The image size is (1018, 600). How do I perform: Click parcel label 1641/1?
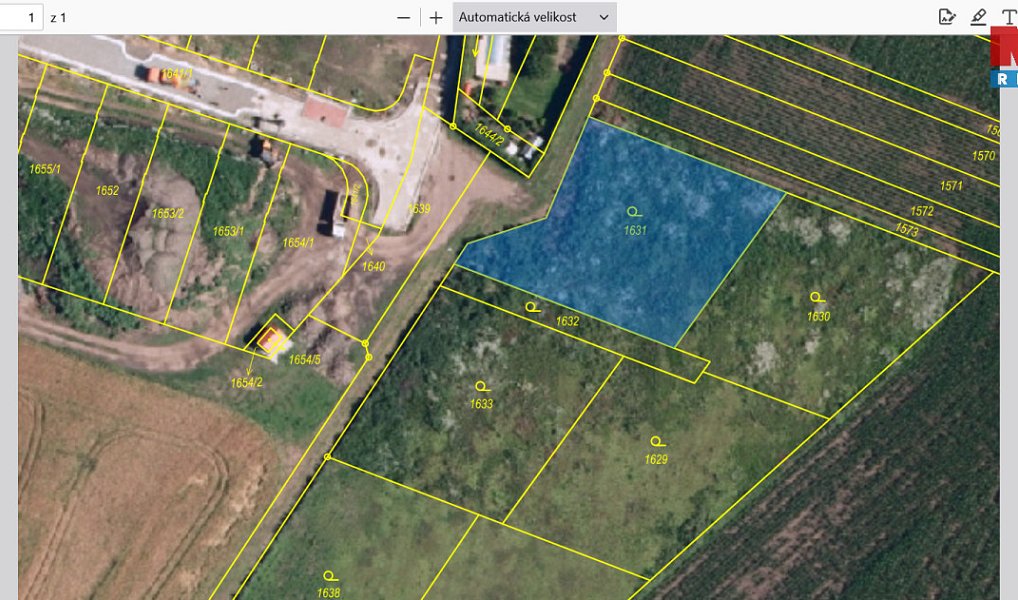[177, 73]
